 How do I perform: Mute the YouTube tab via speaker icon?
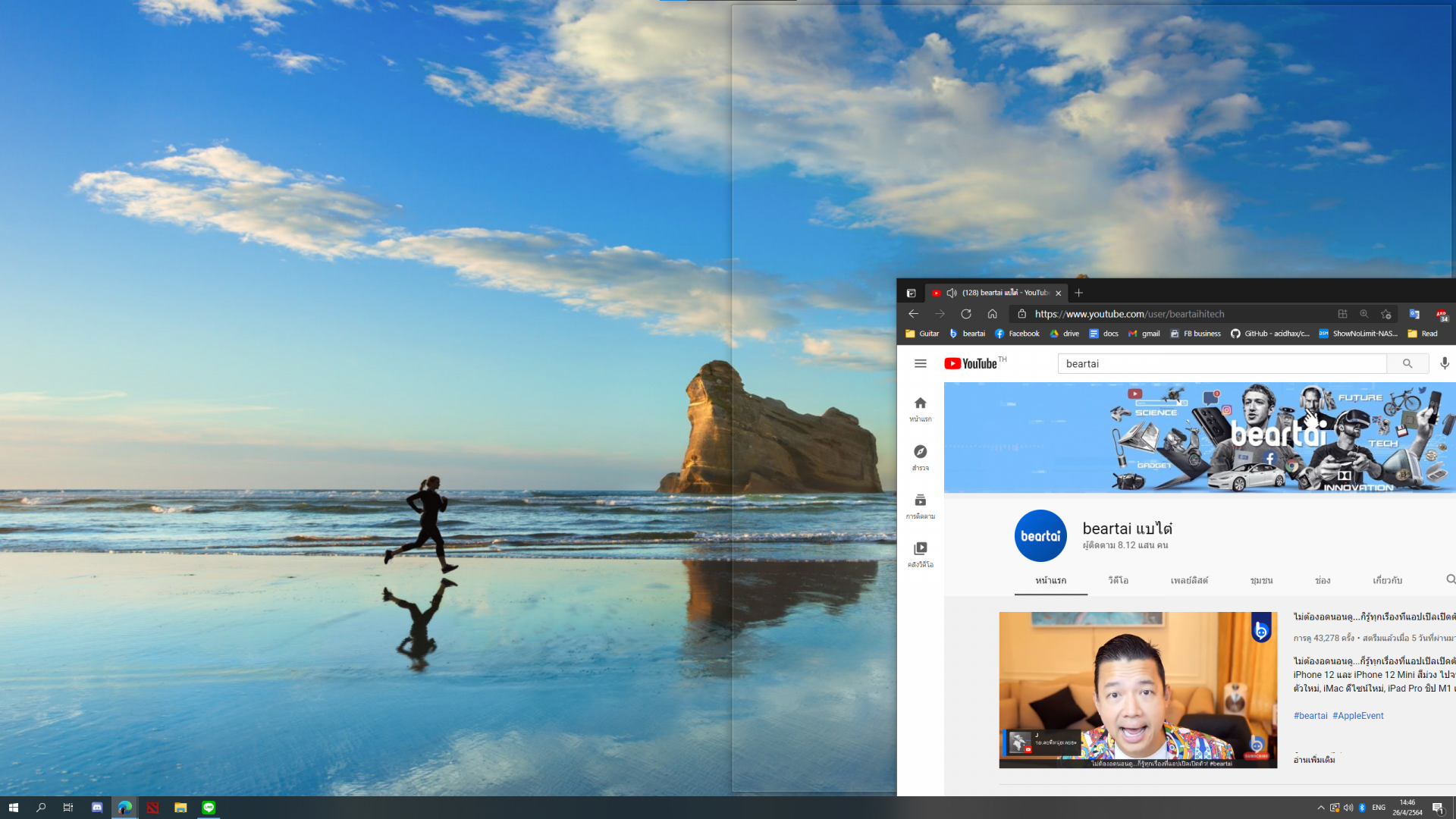(x=951, y=293)
